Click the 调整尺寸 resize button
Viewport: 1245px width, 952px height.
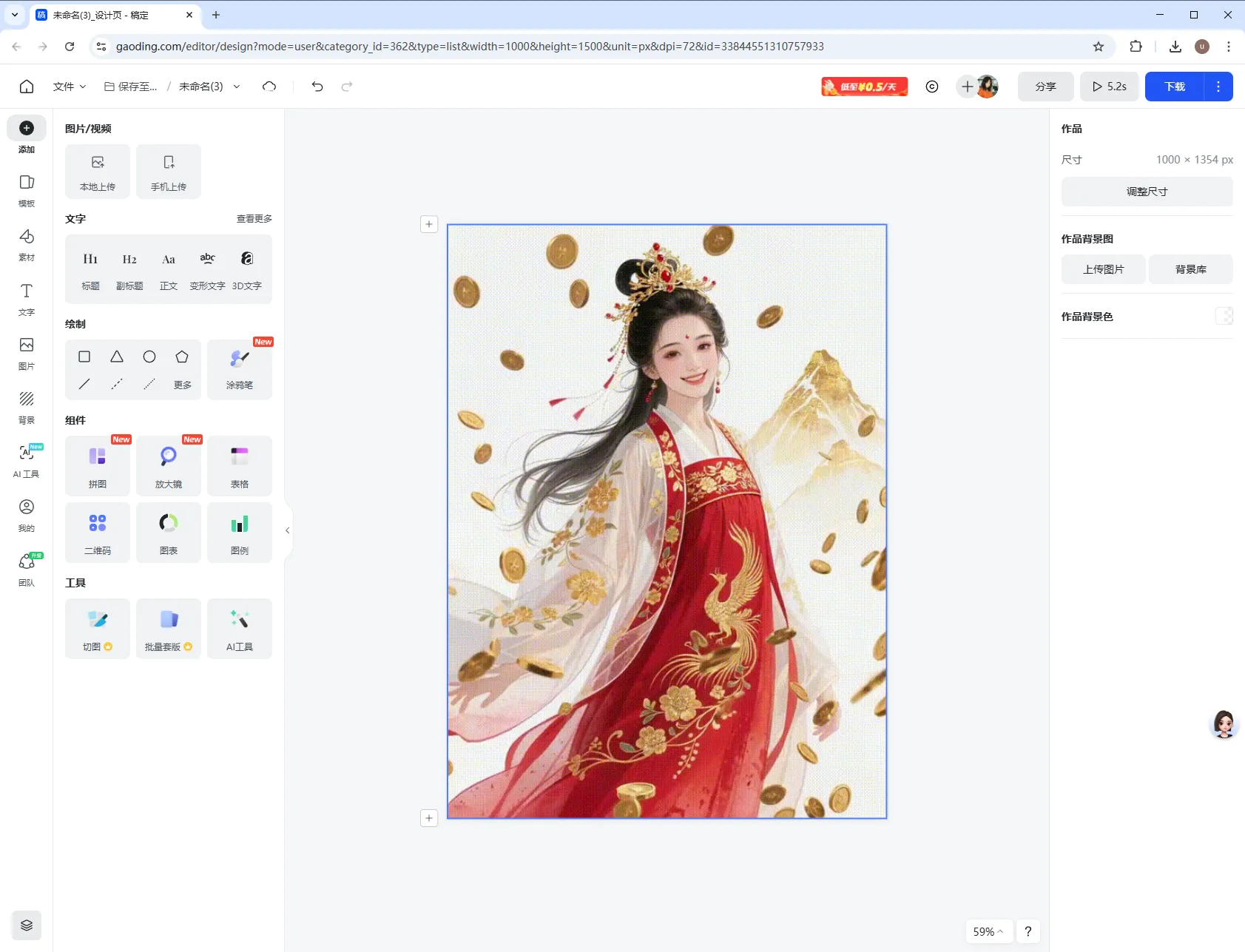pyautogui.click(x=1147, y=192)
